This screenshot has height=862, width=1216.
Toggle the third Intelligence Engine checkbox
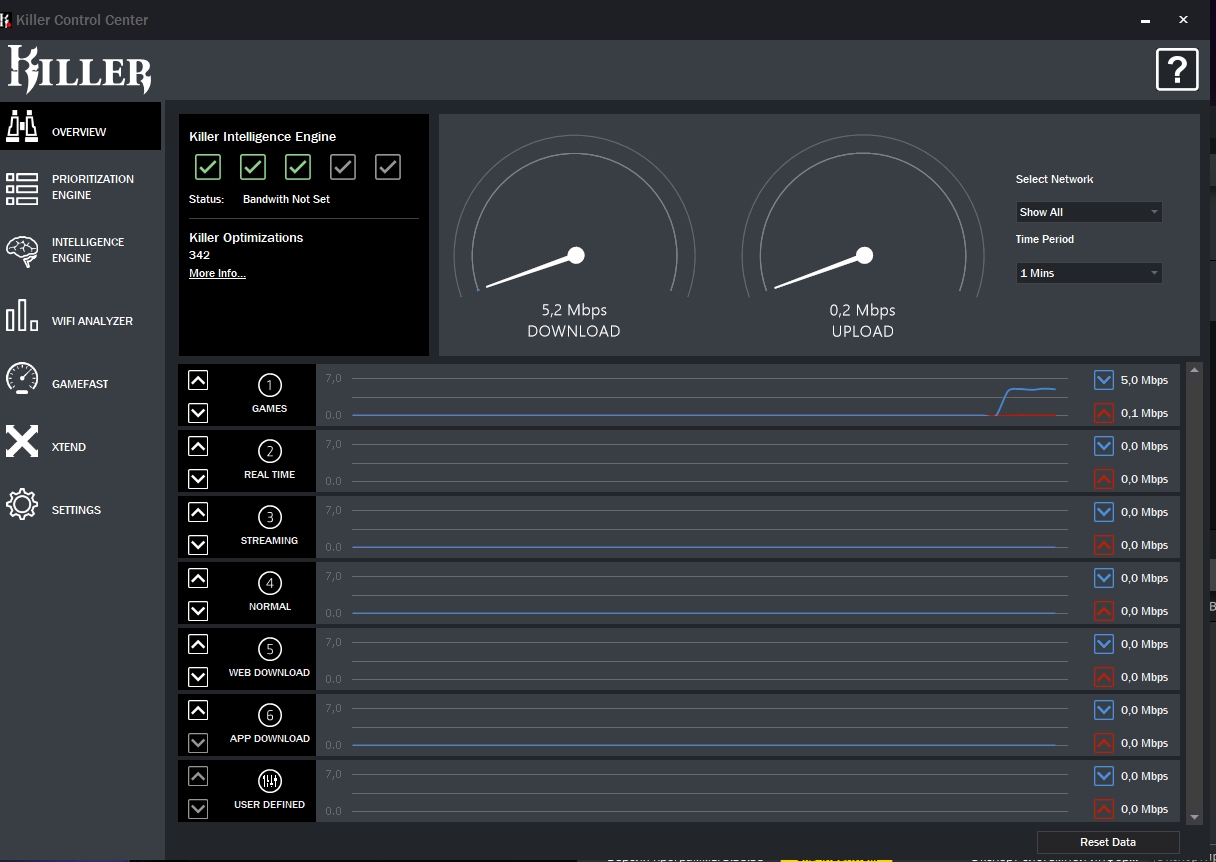298,167
